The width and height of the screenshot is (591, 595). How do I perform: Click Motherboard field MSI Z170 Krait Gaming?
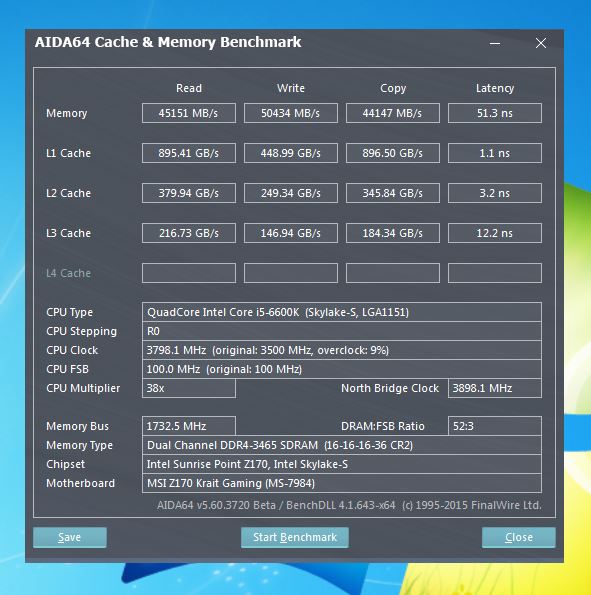[x=342, y=483]
